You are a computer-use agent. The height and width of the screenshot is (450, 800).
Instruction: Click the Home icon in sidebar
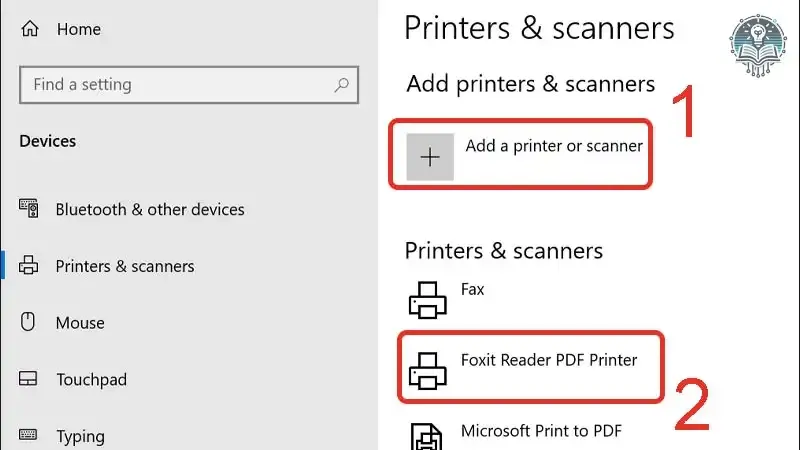[30, 29]
